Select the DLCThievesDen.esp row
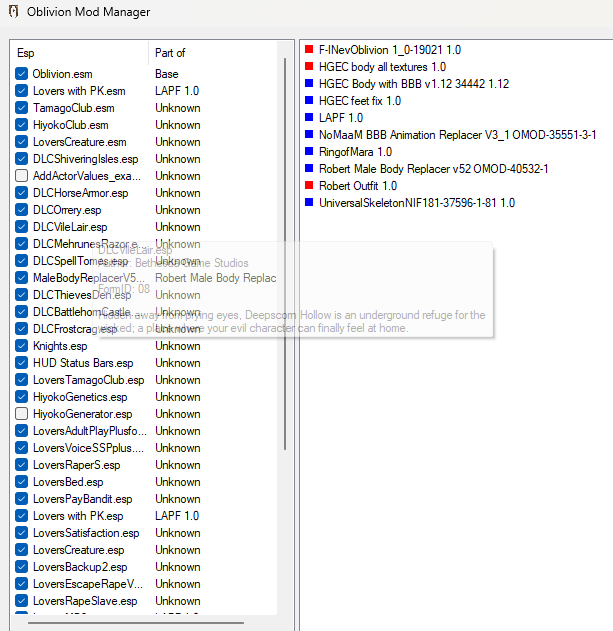613x631 pixels. point(146,295)
